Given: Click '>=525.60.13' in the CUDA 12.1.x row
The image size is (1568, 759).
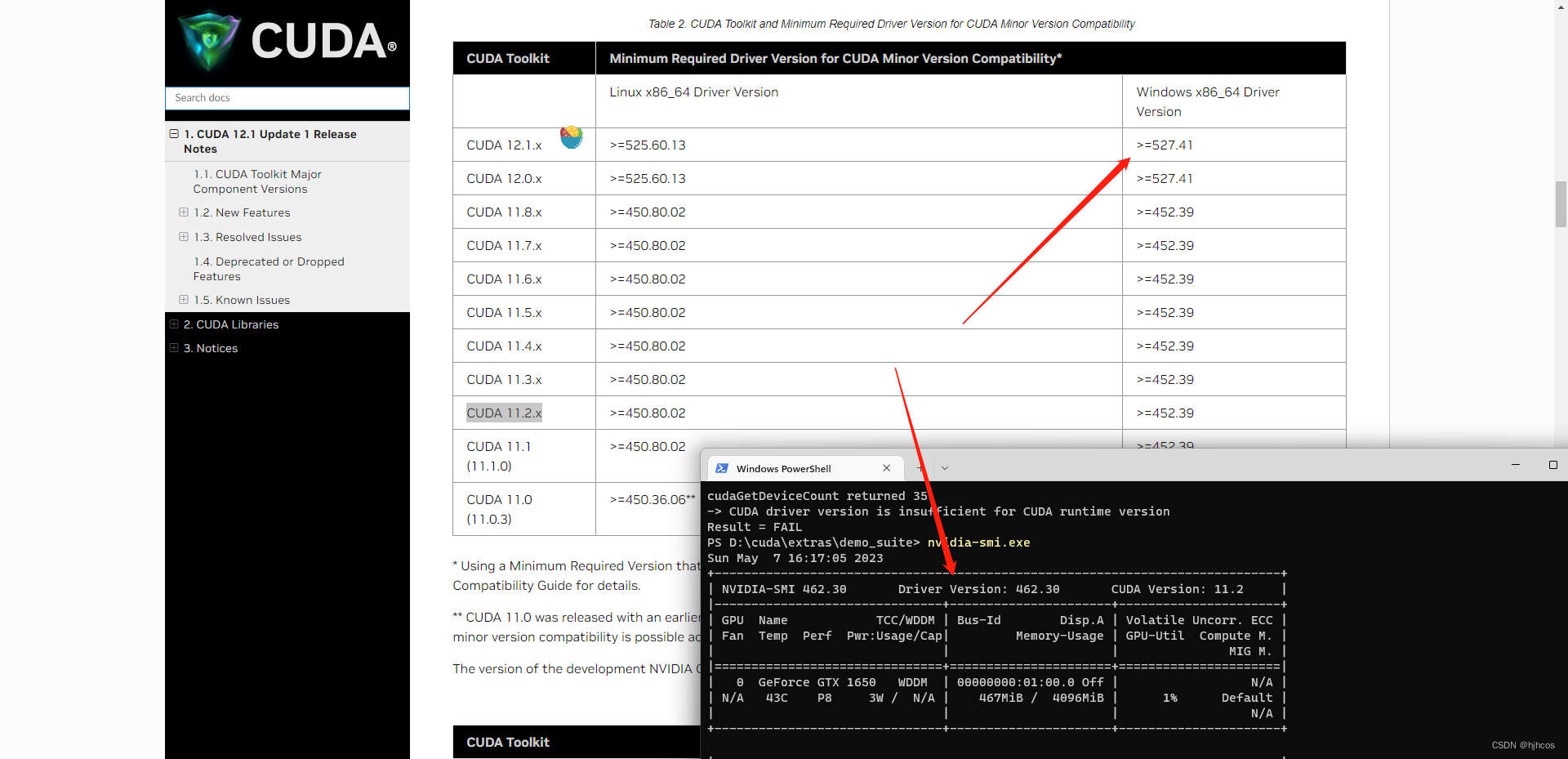Looking at the screenshot, I should coord(648,145).
